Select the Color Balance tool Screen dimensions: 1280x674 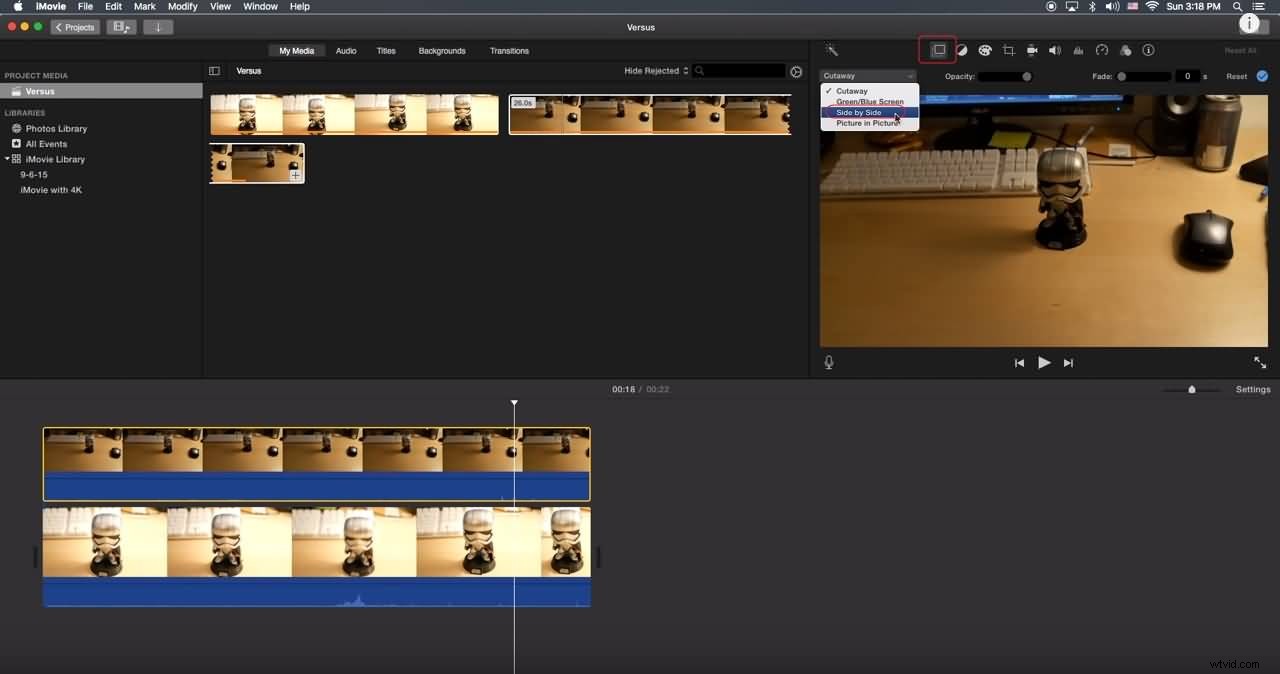[x=961, y=50]
